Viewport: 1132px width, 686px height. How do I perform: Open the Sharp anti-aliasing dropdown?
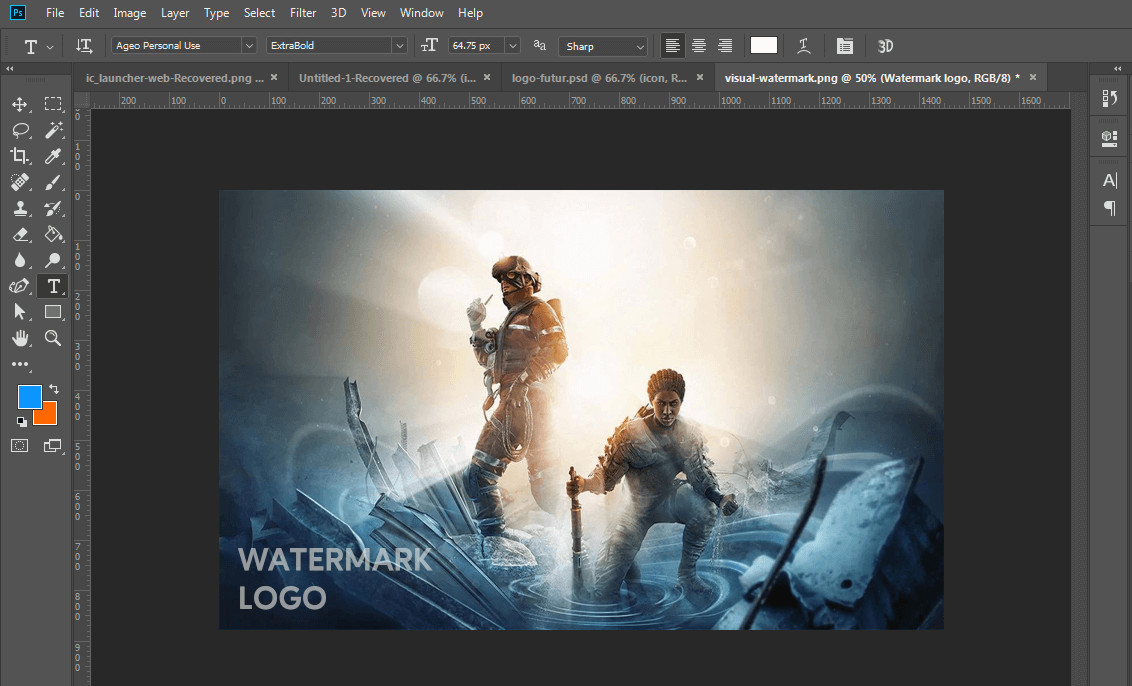[x=603, y=46]
